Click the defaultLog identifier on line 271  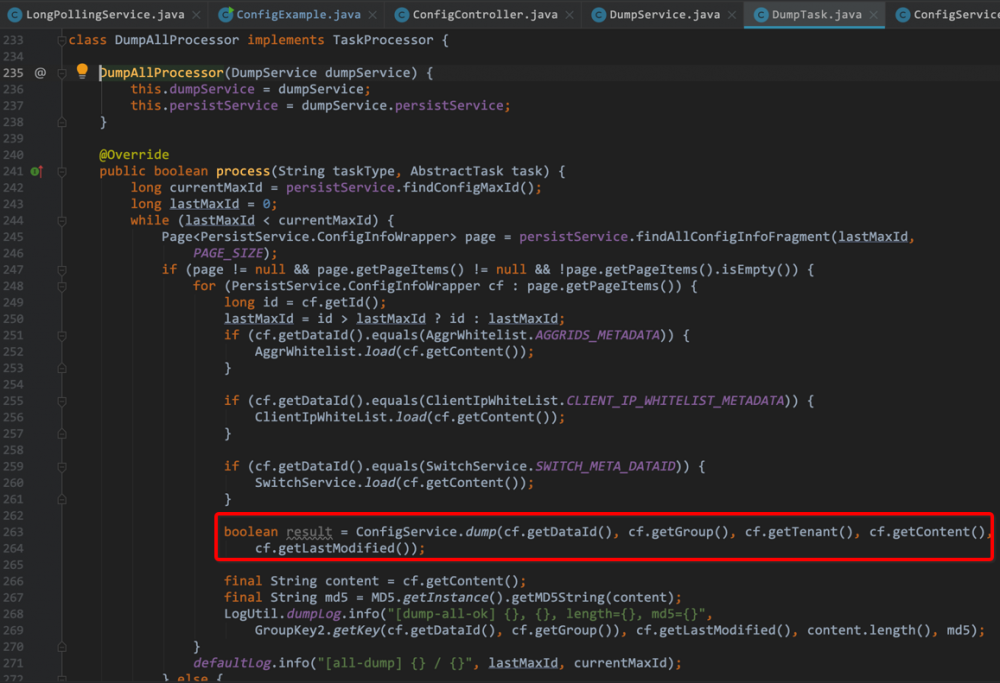tap(232, 663)
